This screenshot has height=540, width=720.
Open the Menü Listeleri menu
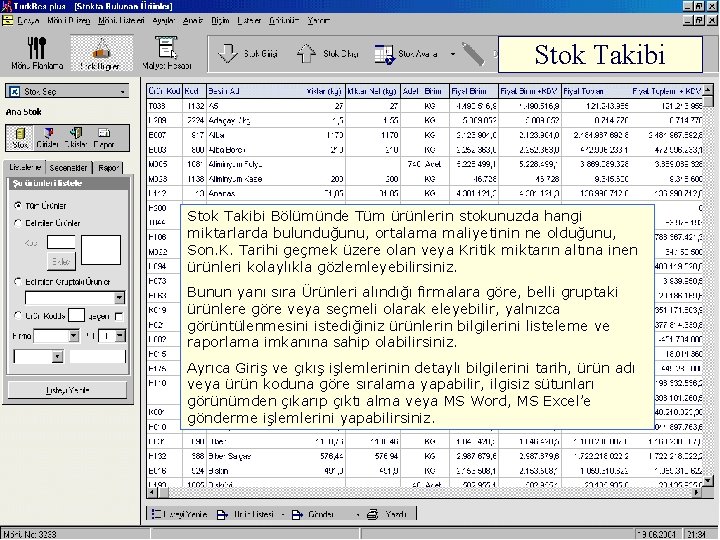[121, 21]
